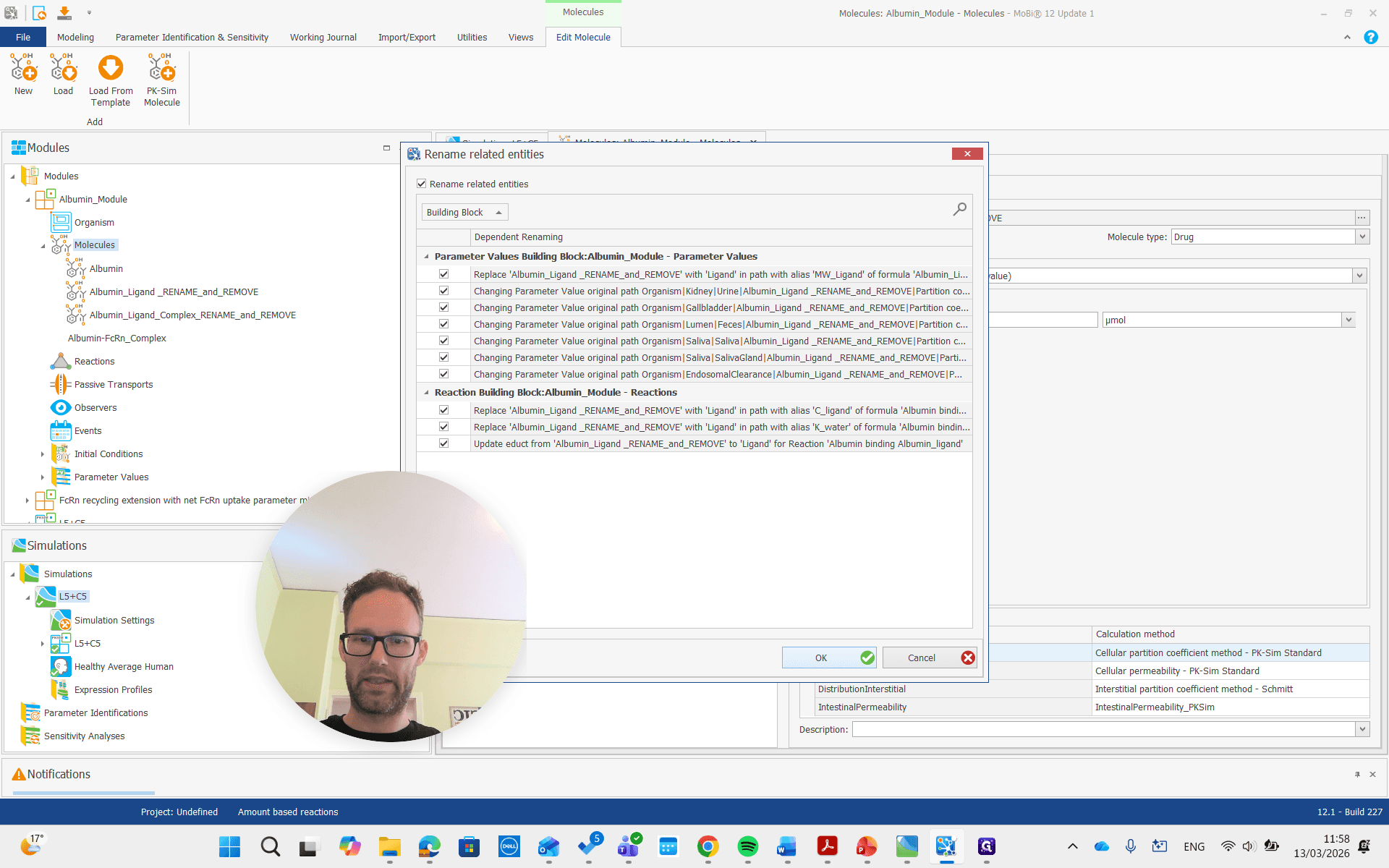The width and height of the screenshot is (1389, 868).
Task: Open Google Chrome from the taskbar
Action: pos(708,846)
